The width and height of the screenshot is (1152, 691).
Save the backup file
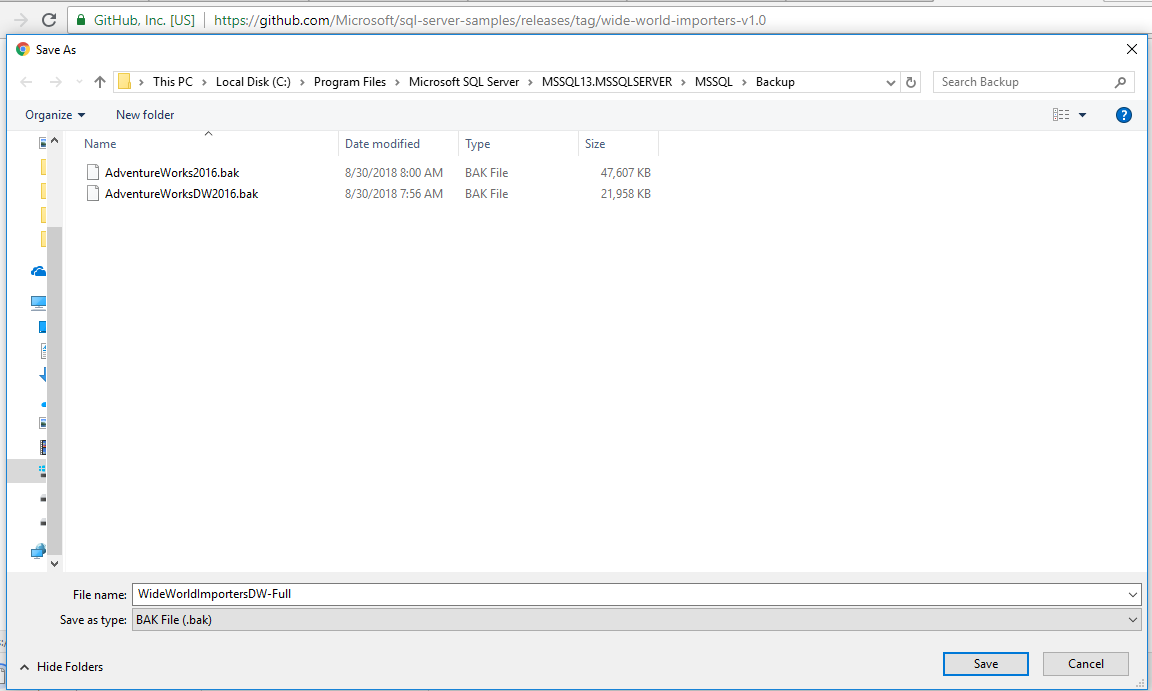coord(985,664)
